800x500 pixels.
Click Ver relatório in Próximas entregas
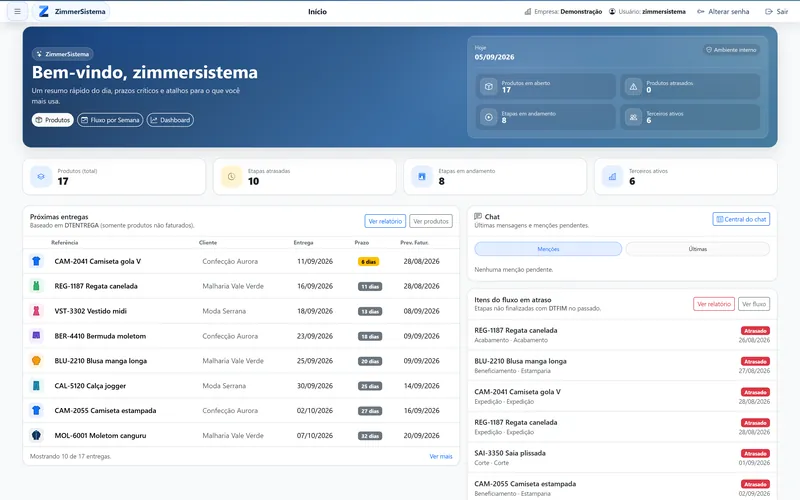(385, 221)
